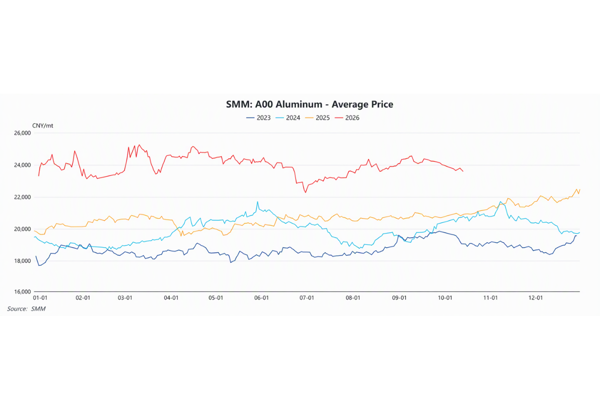Select the 26,000 y-axis label
This screenshot has height=400, width=600.
pos(22,133)
